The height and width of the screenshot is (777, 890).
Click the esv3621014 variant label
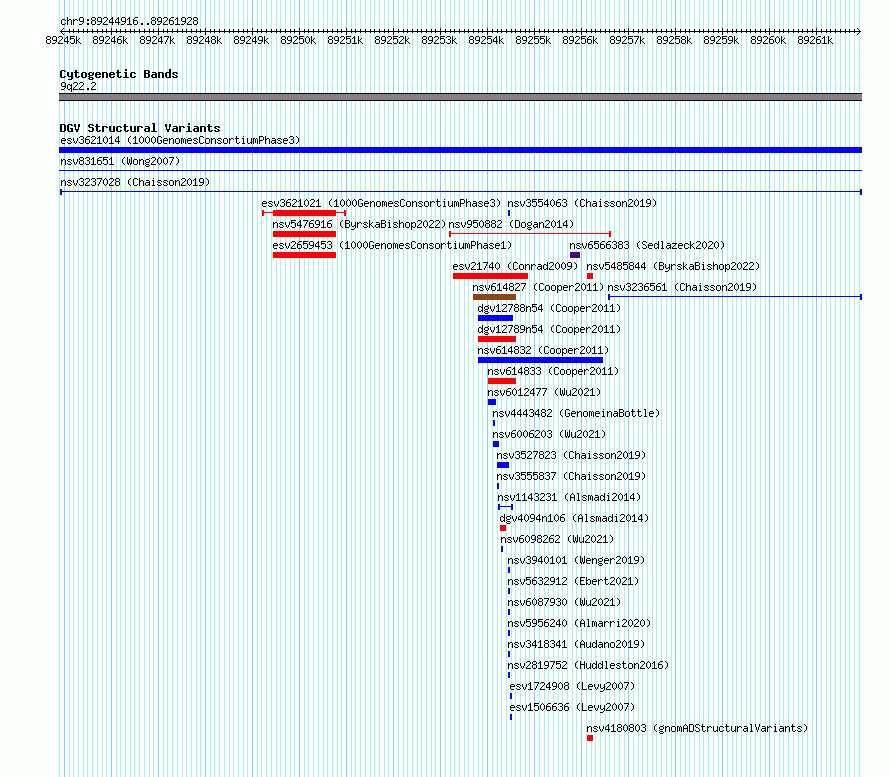coord(180,140)
